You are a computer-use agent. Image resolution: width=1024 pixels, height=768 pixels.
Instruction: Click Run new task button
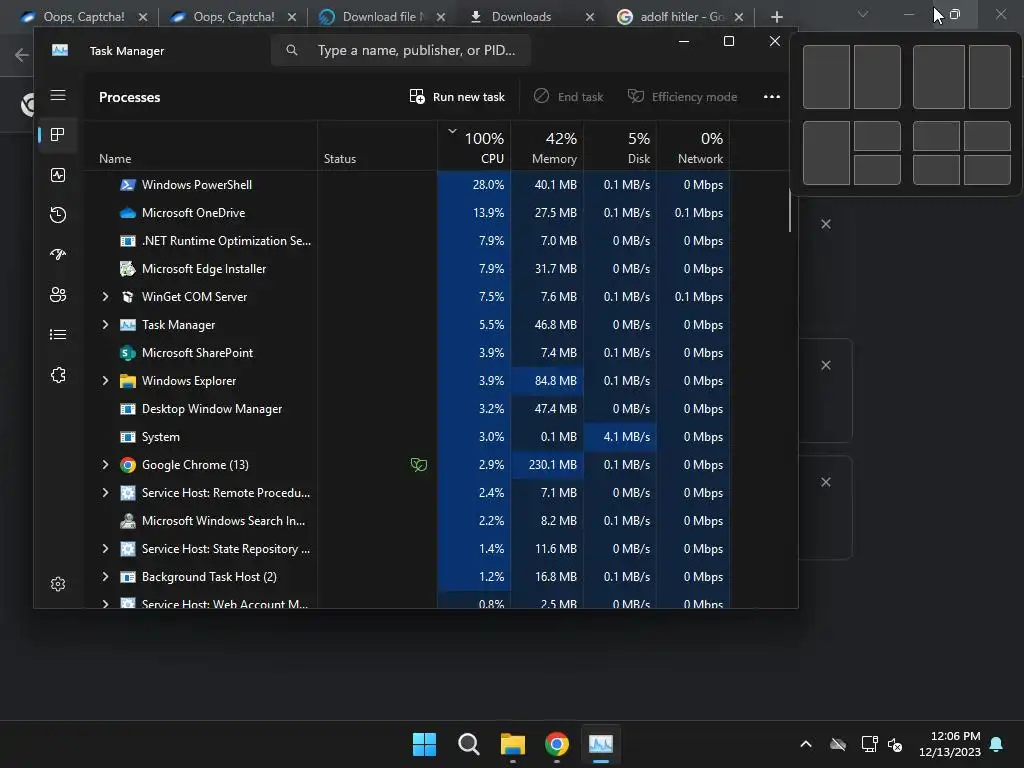457,97
